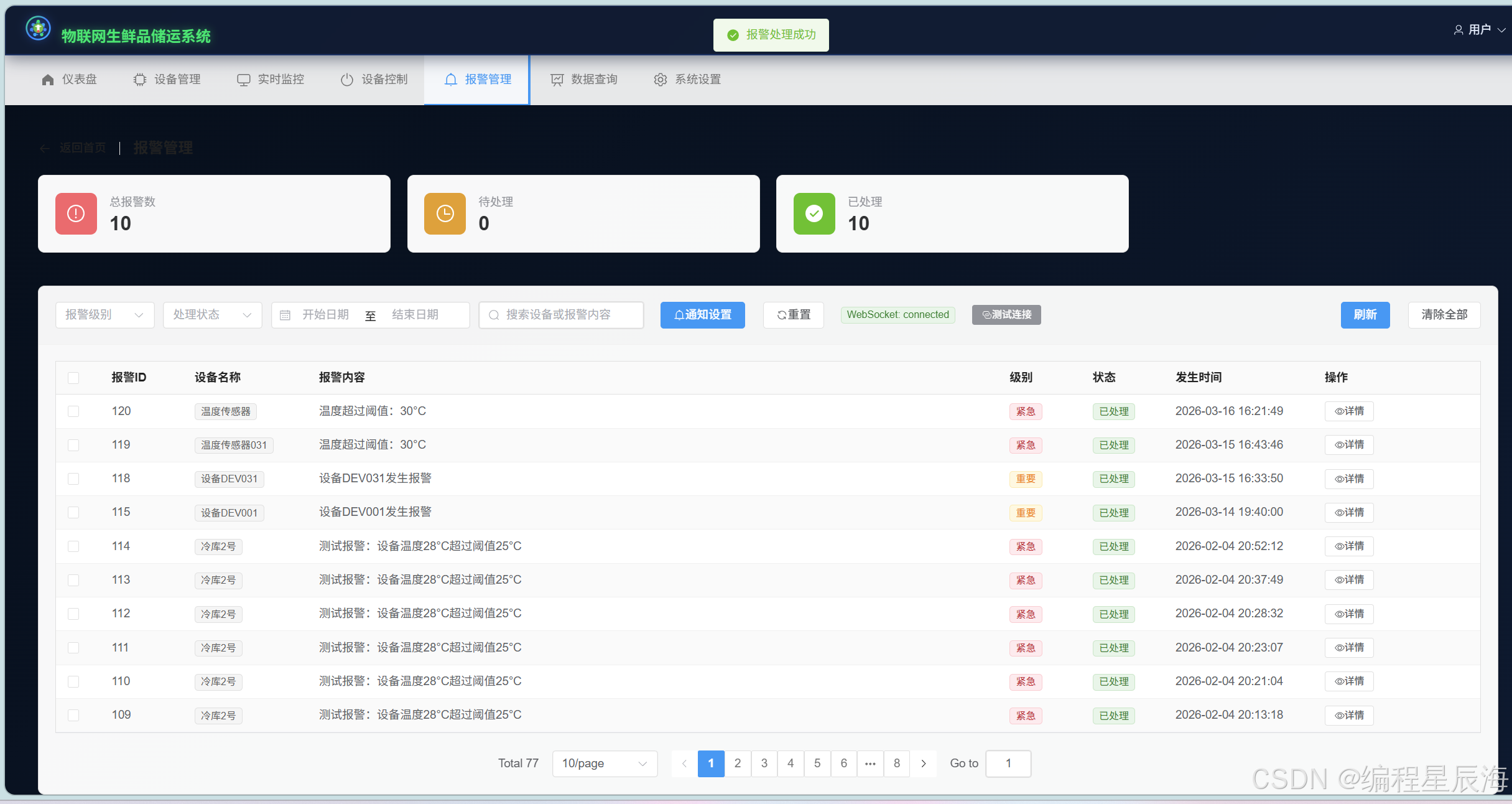This screenshot has width=1512, height=804.
Task: Open the 处理状态 dropdown
Action: [212, 315]
